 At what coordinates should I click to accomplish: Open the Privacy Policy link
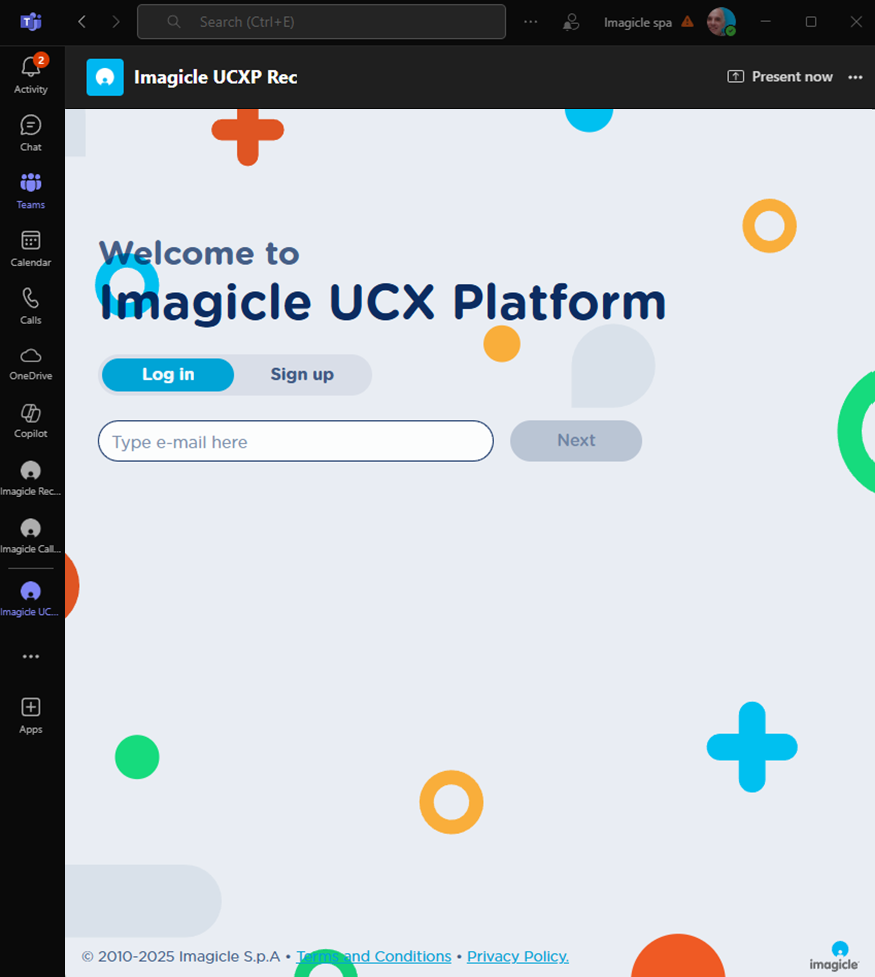[x=517, y=957]
